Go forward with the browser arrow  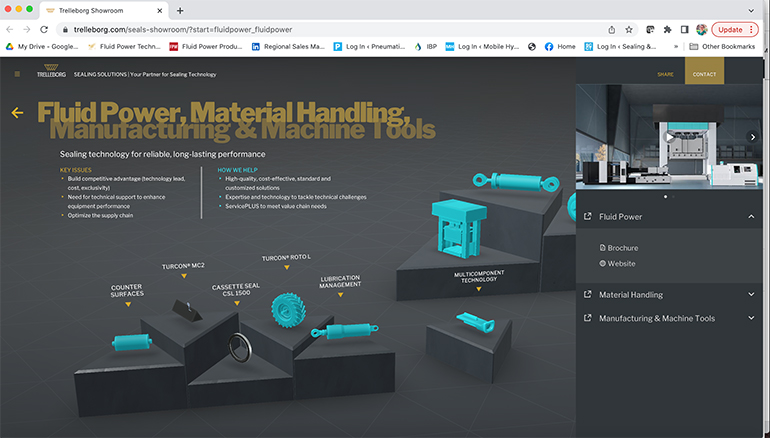click(x=27, y=29)
